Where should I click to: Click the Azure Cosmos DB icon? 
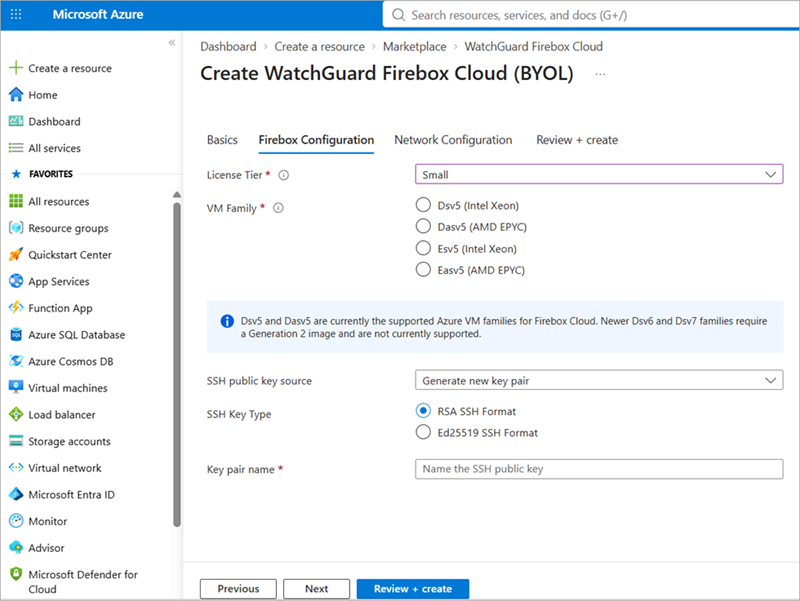[x=16, y=361]
